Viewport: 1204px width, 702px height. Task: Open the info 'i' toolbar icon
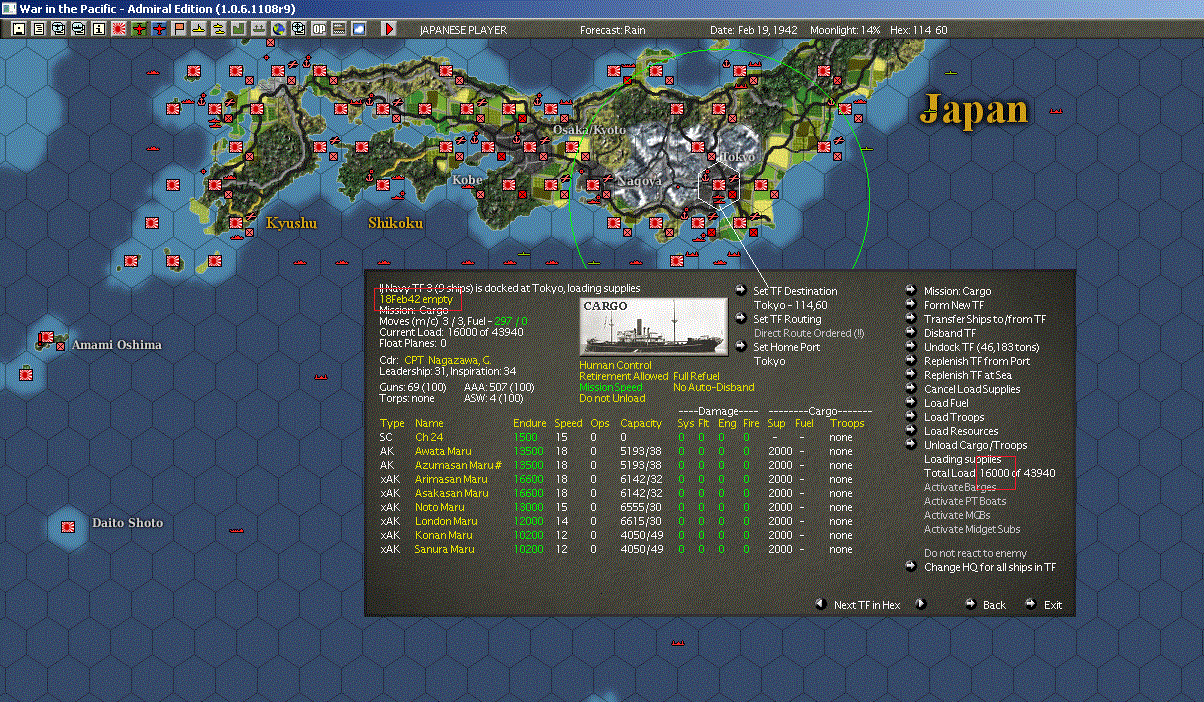(98, 29)
